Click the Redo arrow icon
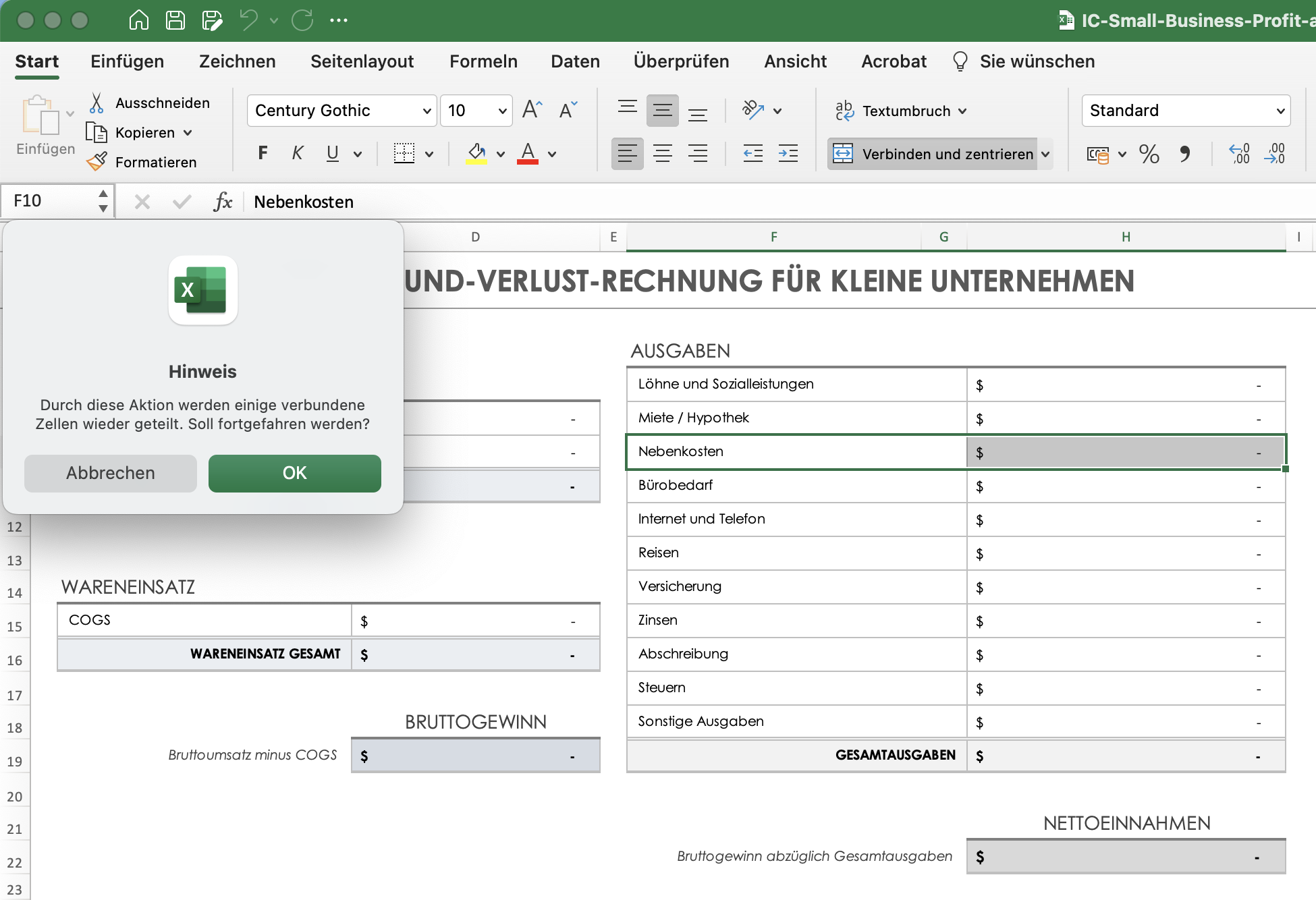1316x900 pixels. 302,20
